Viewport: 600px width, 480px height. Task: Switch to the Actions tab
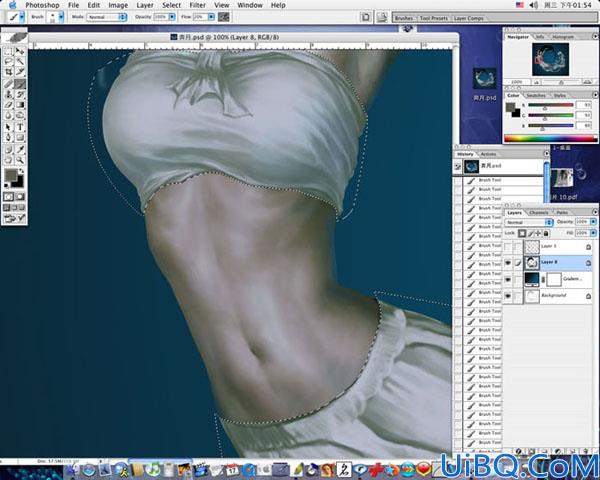pyautogui.click(x=488, y=154)
